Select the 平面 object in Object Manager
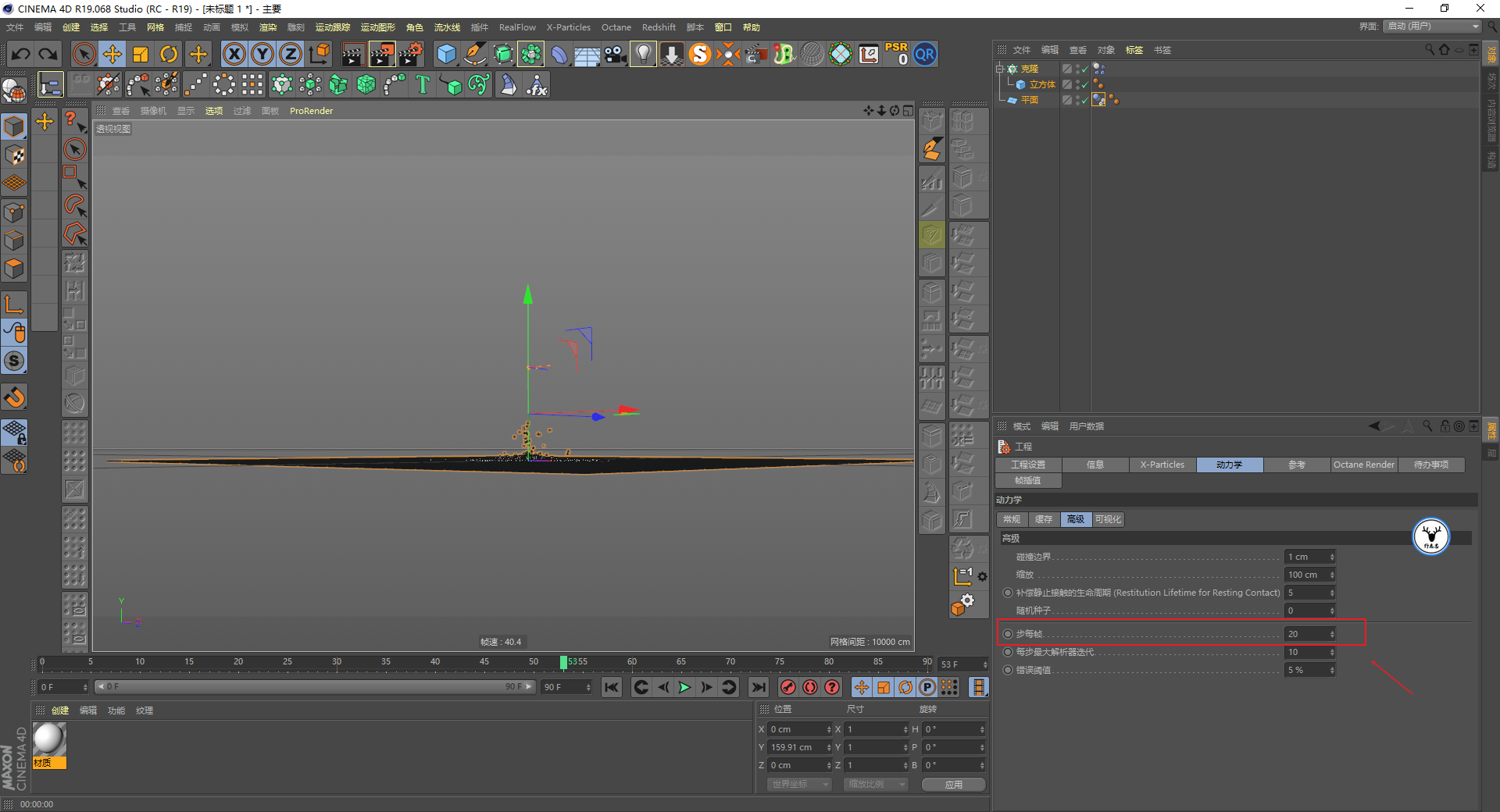The width and height of the screenshot is (1500, 812). pos(1030,100)
